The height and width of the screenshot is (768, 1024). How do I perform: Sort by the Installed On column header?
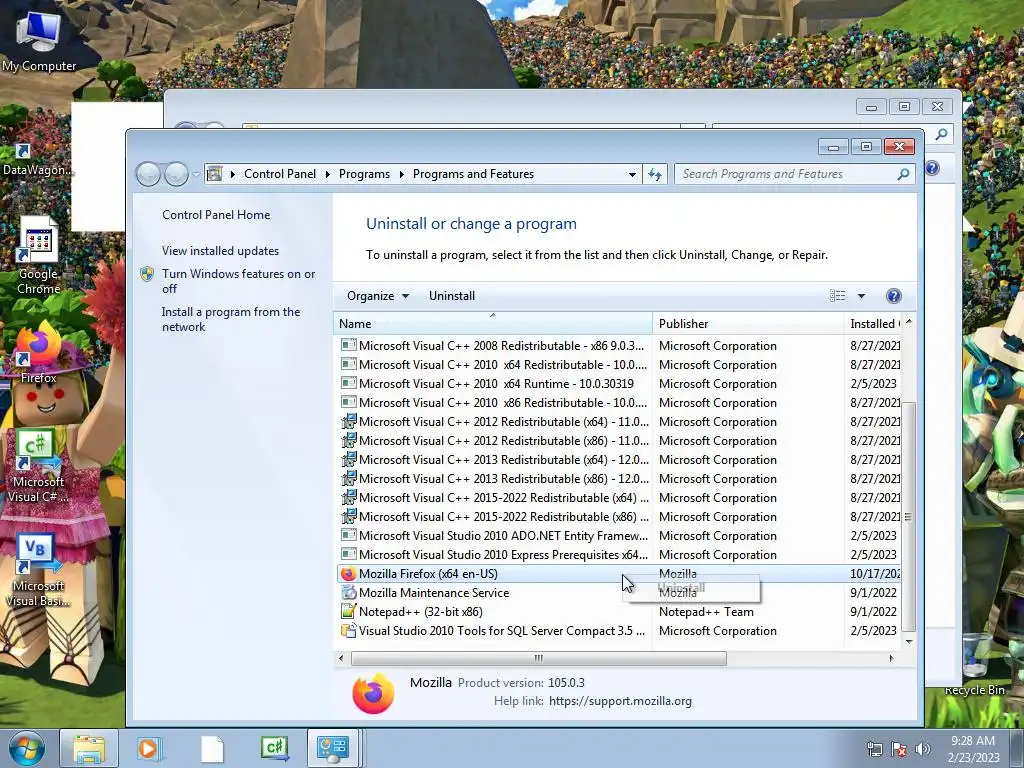click(x=873, y=323)
